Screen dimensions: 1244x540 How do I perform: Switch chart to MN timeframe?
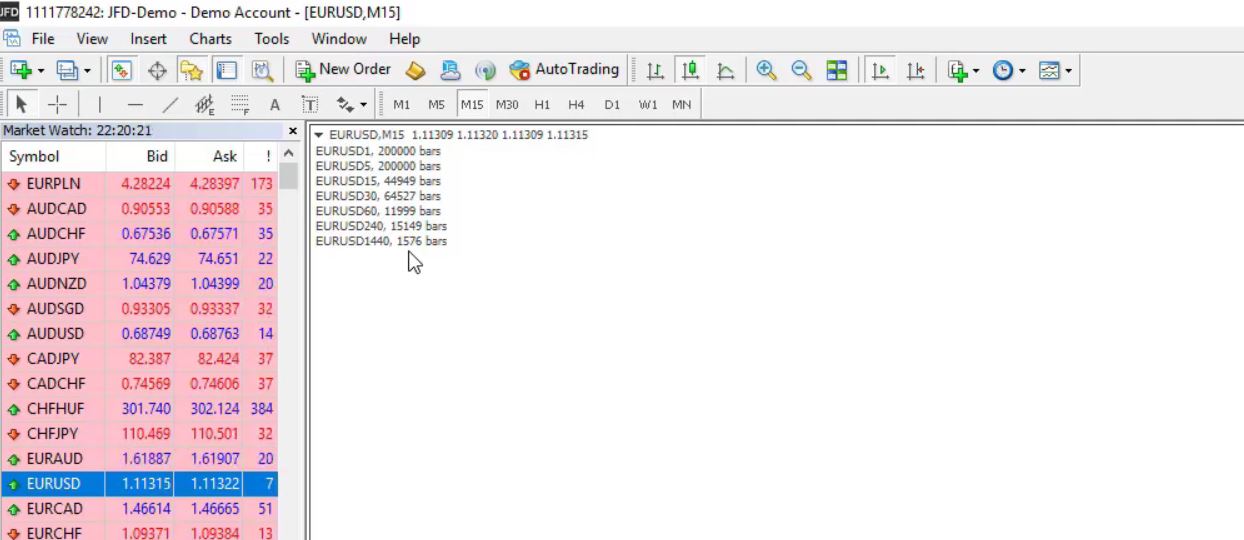pyautogui.click(x=681, y=104)
